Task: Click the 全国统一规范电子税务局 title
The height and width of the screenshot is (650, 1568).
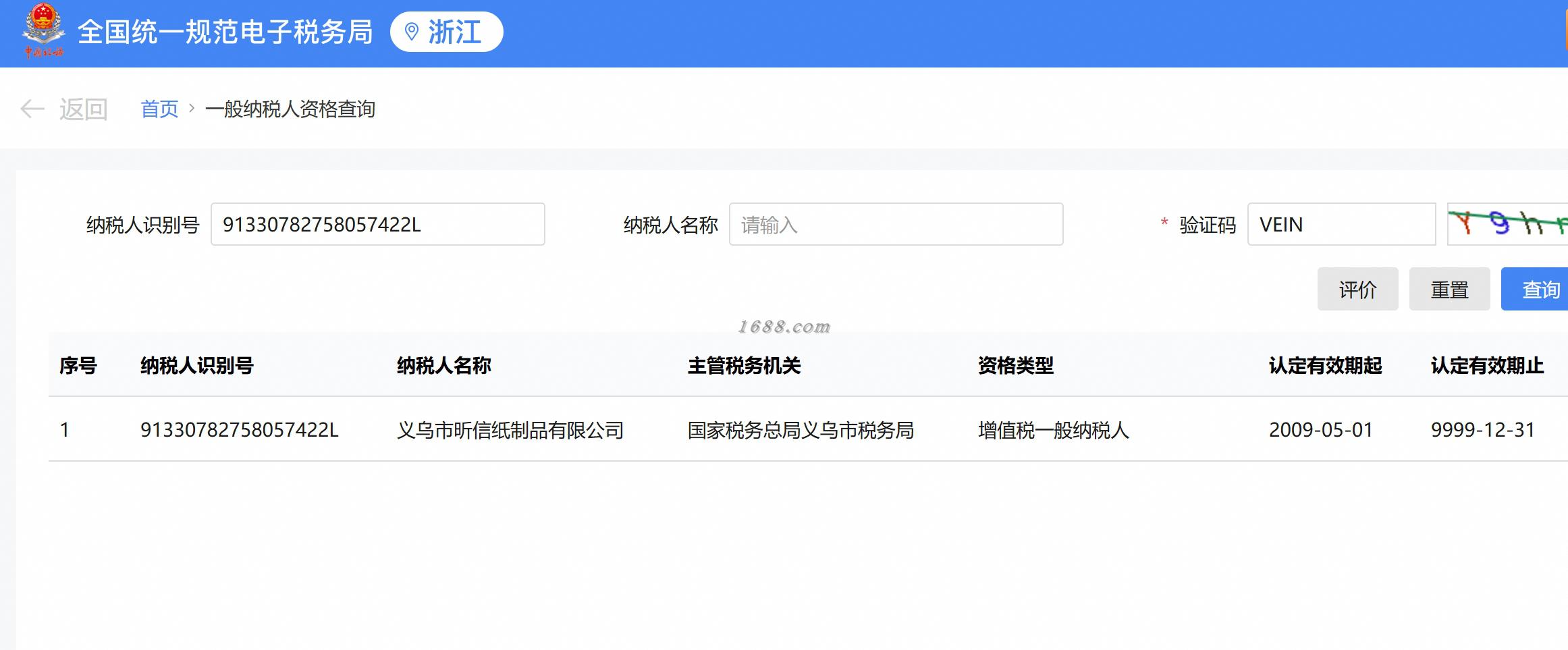Action: click(225, 32)
